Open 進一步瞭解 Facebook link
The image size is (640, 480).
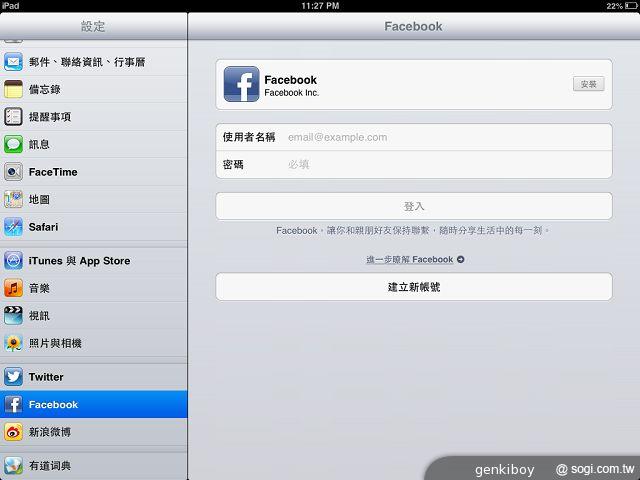[x=410, y=259]
